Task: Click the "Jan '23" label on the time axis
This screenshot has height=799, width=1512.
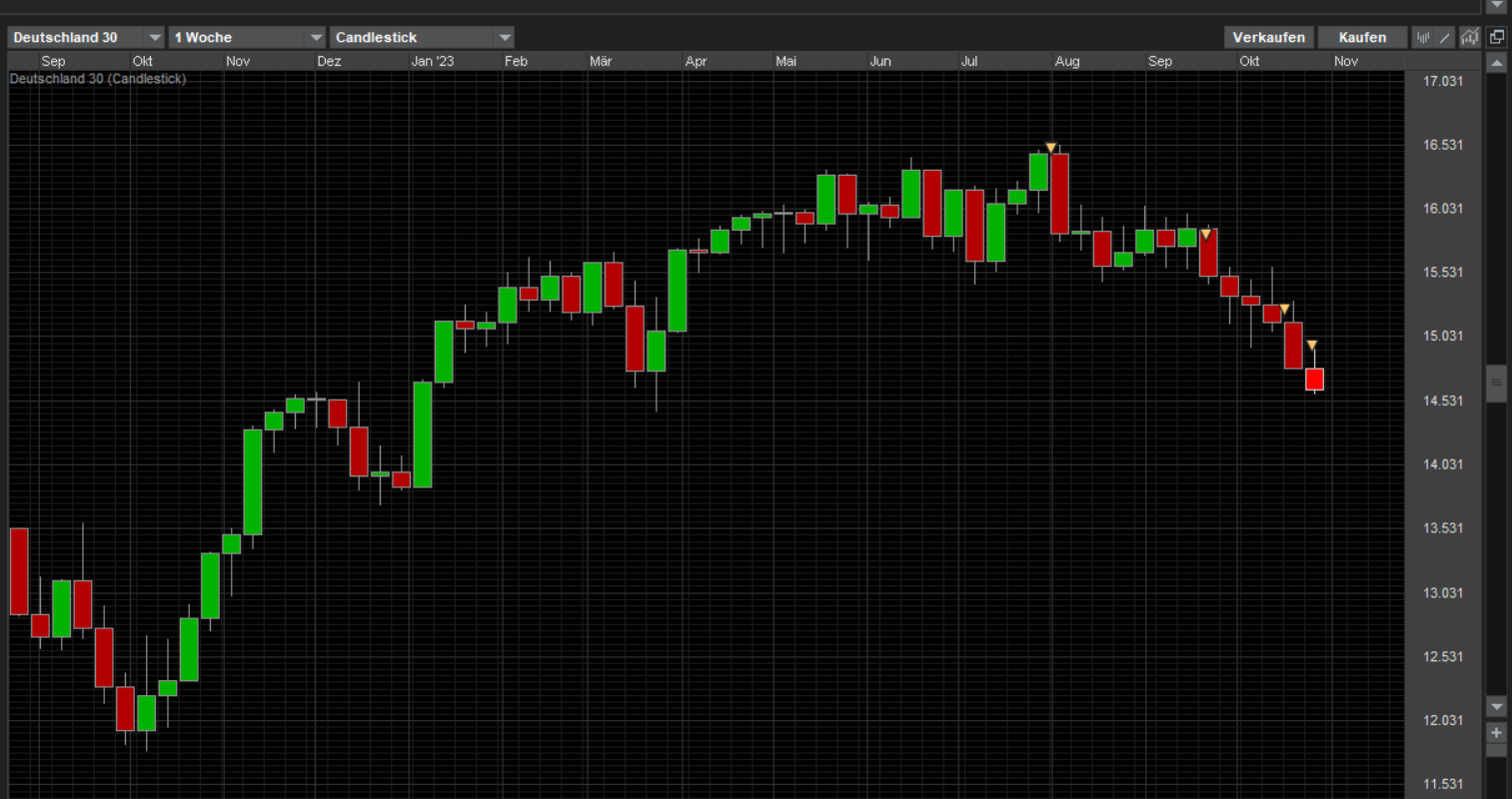Action: [x=433, y=61]
